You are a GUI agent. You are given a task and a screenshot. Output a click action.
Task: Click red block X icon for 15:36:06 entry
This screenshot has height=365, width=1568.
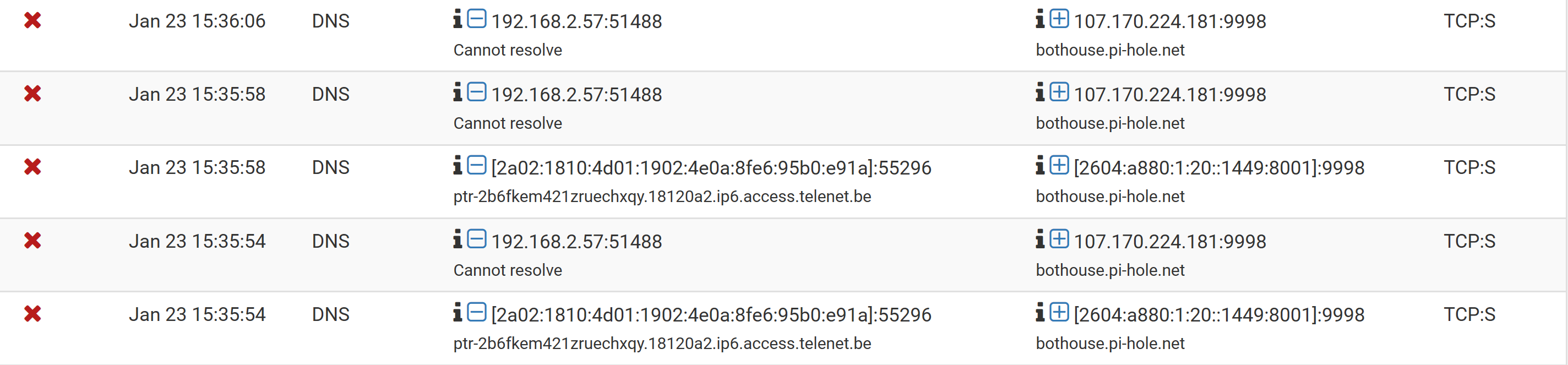pyautogui.click(x=32, y=21)
